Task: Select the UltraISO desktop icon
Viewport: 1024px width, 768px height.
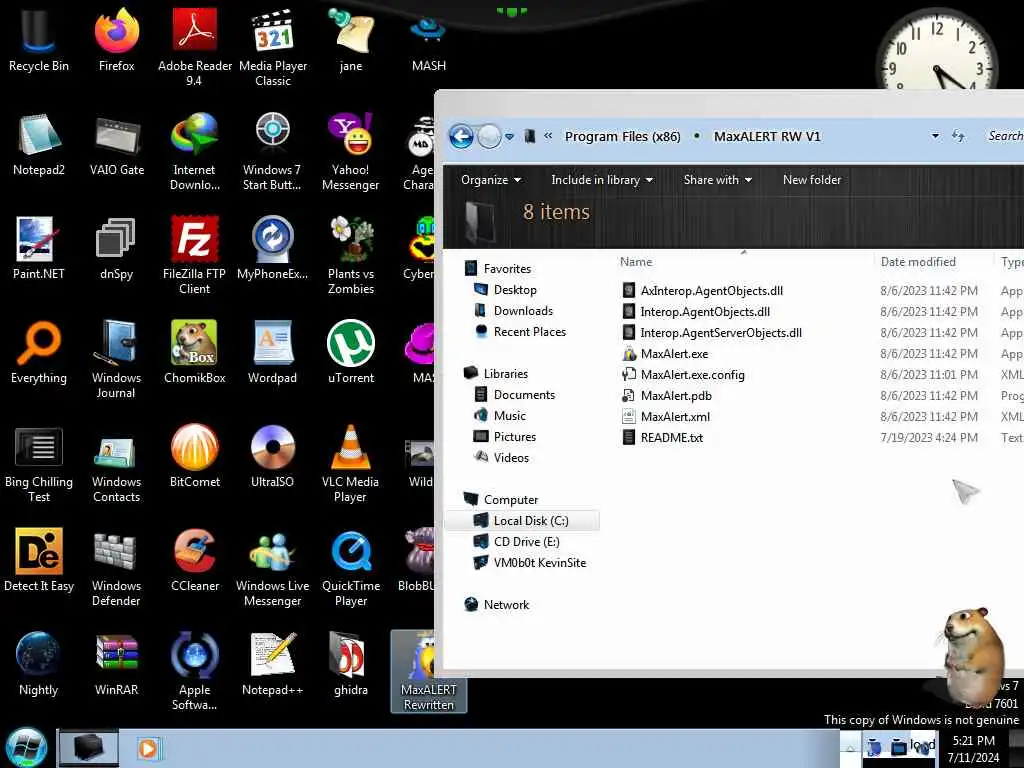Action: point(272,456)
